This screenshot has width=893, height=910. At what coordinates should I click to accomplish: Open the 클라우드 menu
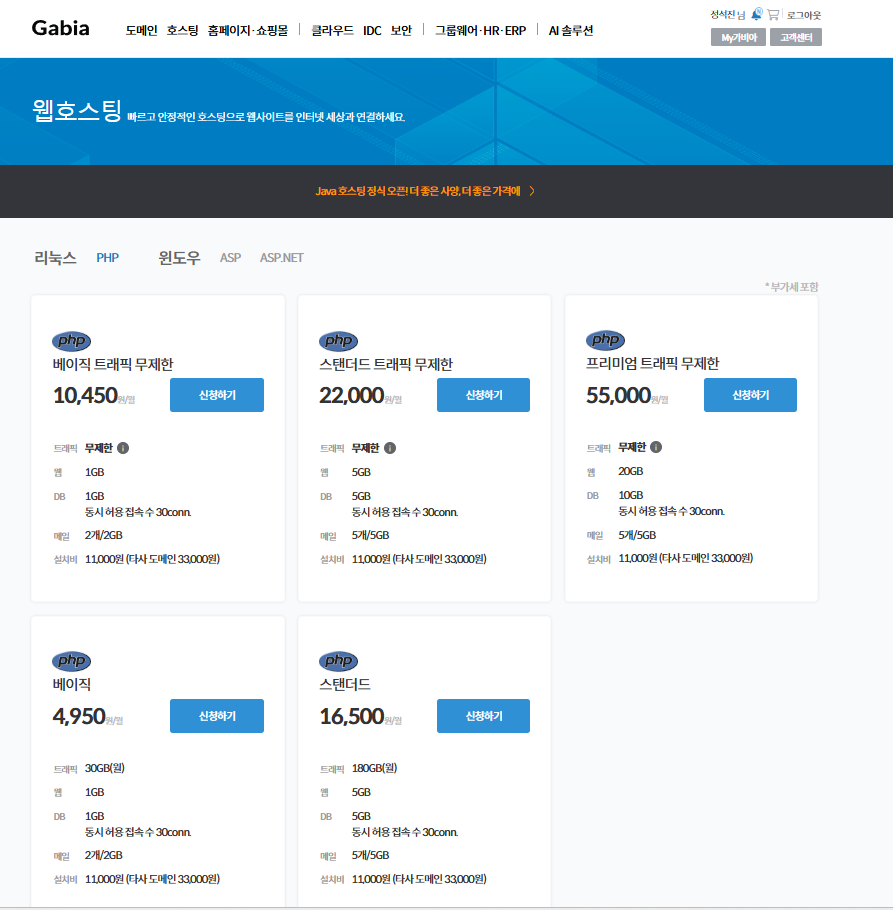point(332,31)
